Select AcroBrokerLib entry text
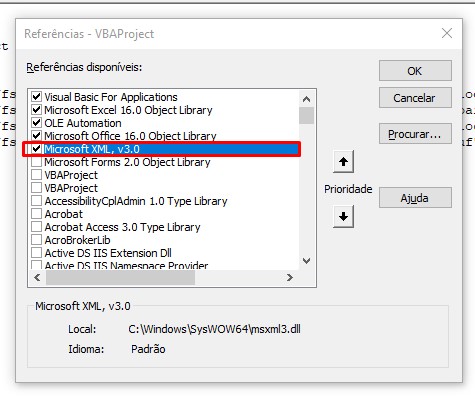Viewport: 475px width, 407px height. click(77, 240)
